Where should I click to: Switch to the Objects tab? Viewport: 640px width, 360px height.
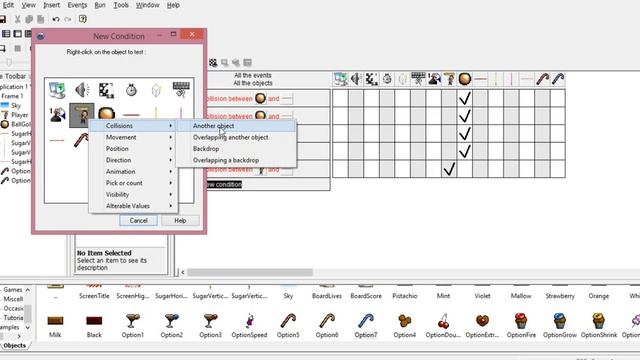coord(15,346)
